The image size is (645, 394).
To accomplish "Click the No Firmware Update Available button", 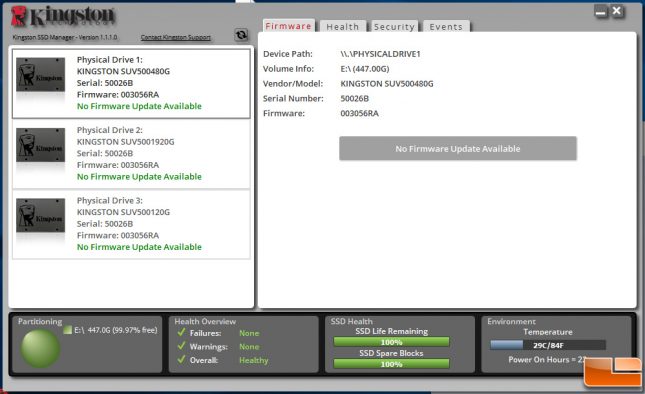I will tap(458, 148).
